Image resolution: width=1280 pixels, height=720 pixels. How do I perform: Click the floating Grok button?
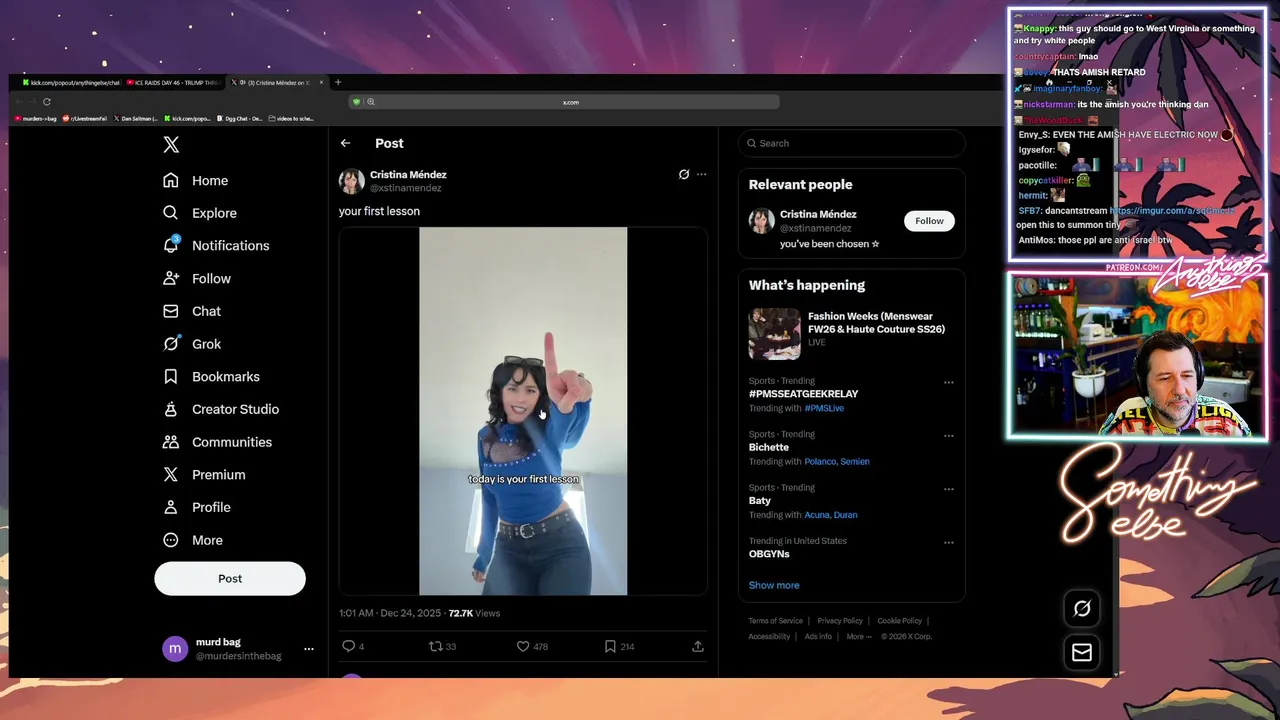[x=1082, y=608]
